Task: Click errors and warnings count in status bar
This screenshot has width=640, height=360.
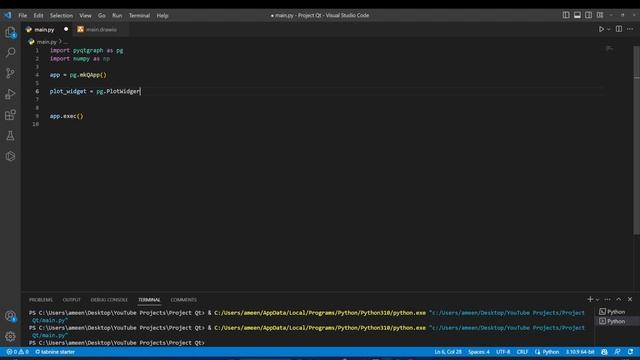Action: pyautogui.click(x=17, y=352)
